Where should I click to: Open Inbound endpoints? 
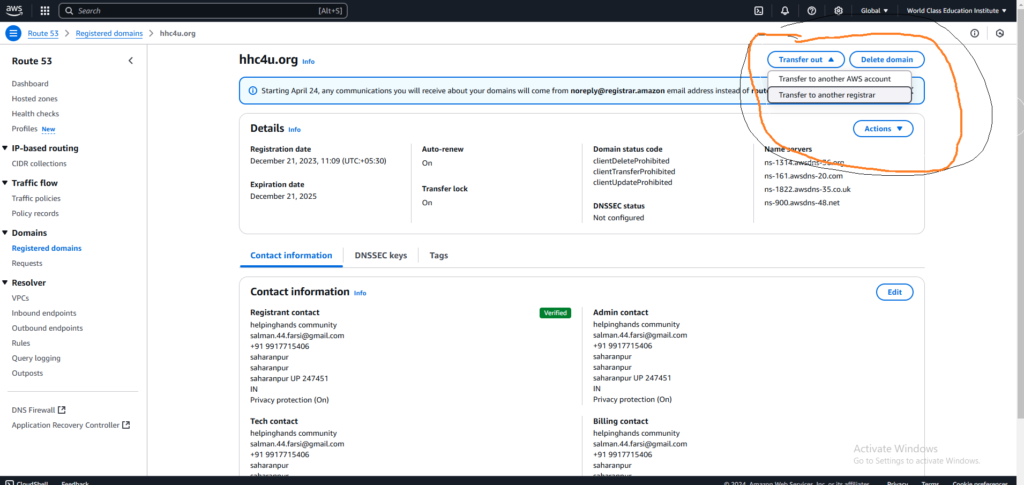(44, 313)
